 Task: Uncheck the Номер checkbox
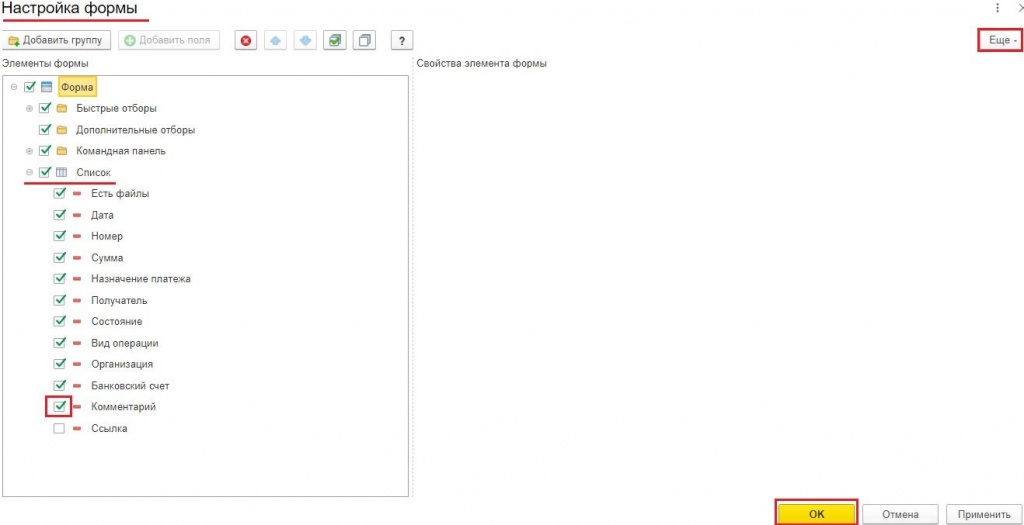60,236
